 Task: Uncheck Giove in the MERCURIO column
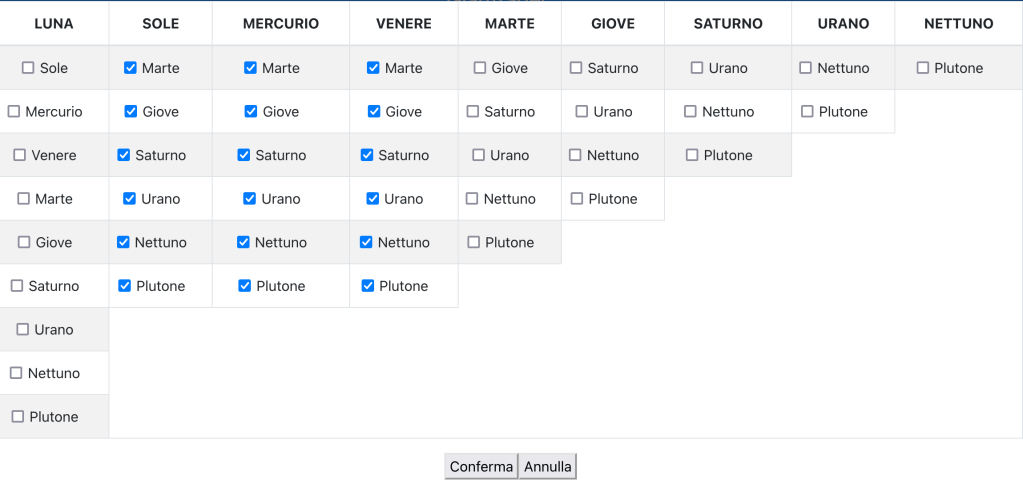[x=251, y=112]
